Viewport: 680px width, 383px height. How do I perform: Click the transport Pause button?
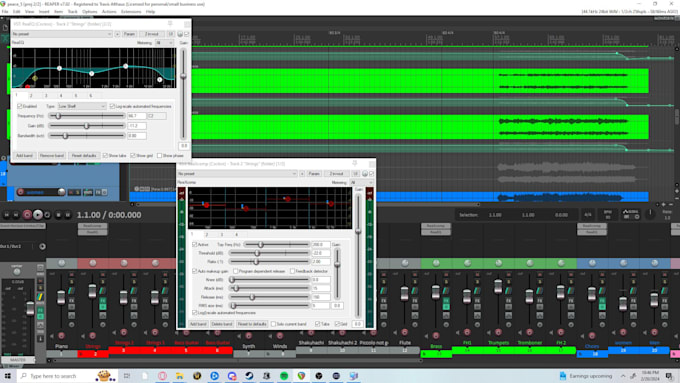[x=68, y=215]
